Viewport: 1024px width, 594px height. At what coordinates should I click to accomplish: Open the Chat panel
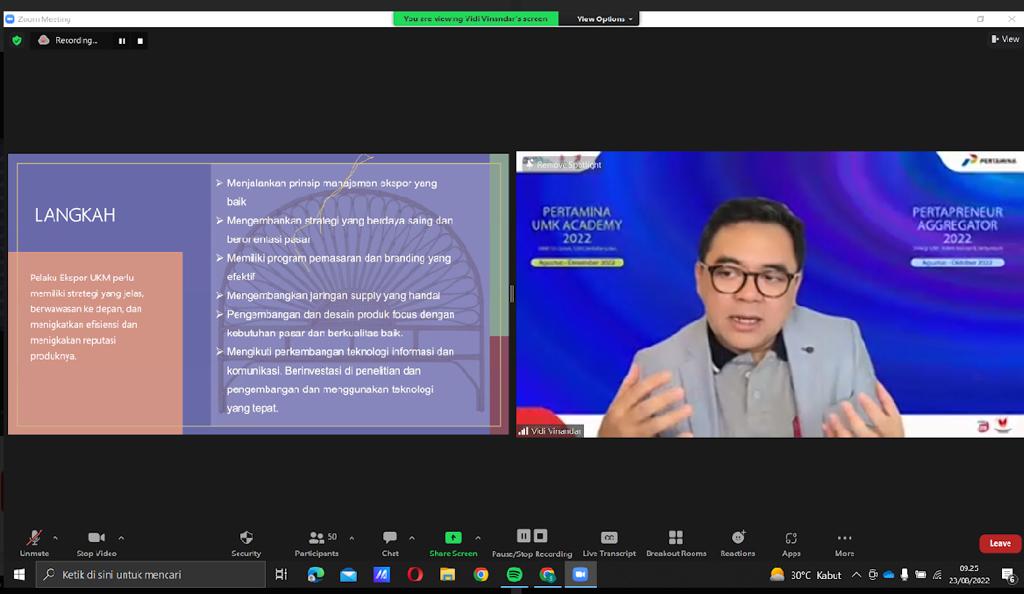coord(390,542)
